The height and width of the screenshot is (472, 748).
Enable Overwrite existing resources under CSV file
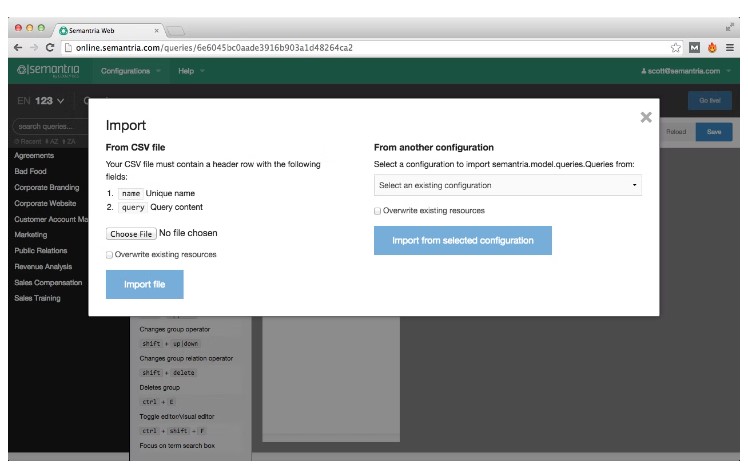pos(109,255)
